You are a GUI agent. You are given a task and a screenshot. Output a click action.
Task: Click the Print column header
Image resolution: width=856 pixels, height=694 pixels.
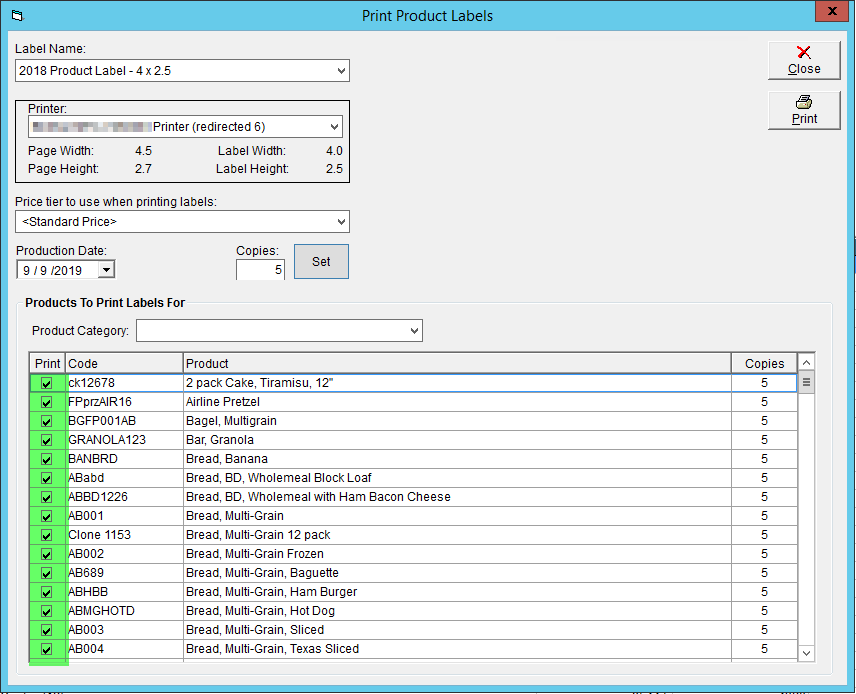47,364
